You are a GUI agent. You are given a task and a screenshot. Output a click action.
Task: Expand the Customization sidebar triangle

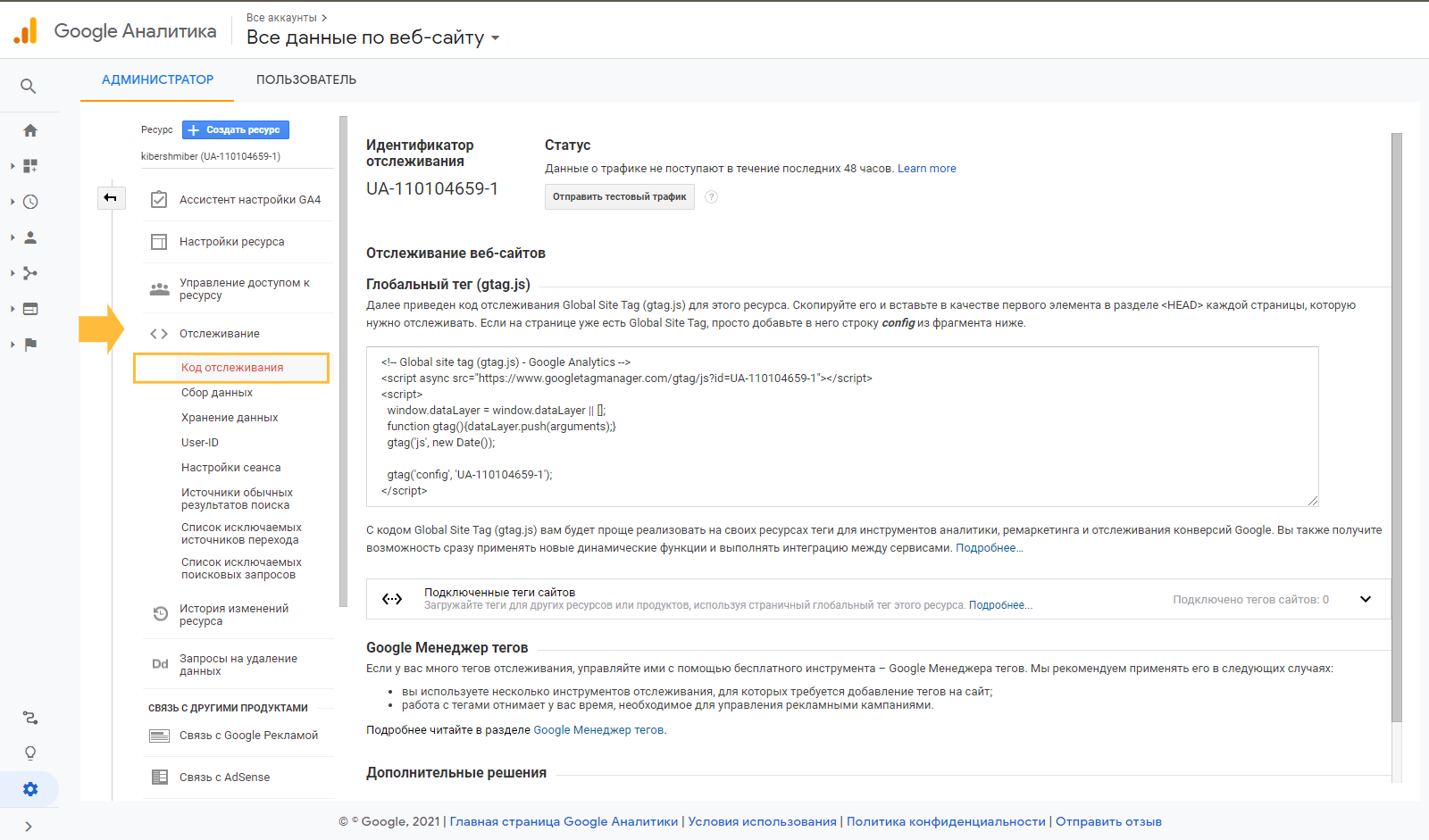click(x=13, y=166)
